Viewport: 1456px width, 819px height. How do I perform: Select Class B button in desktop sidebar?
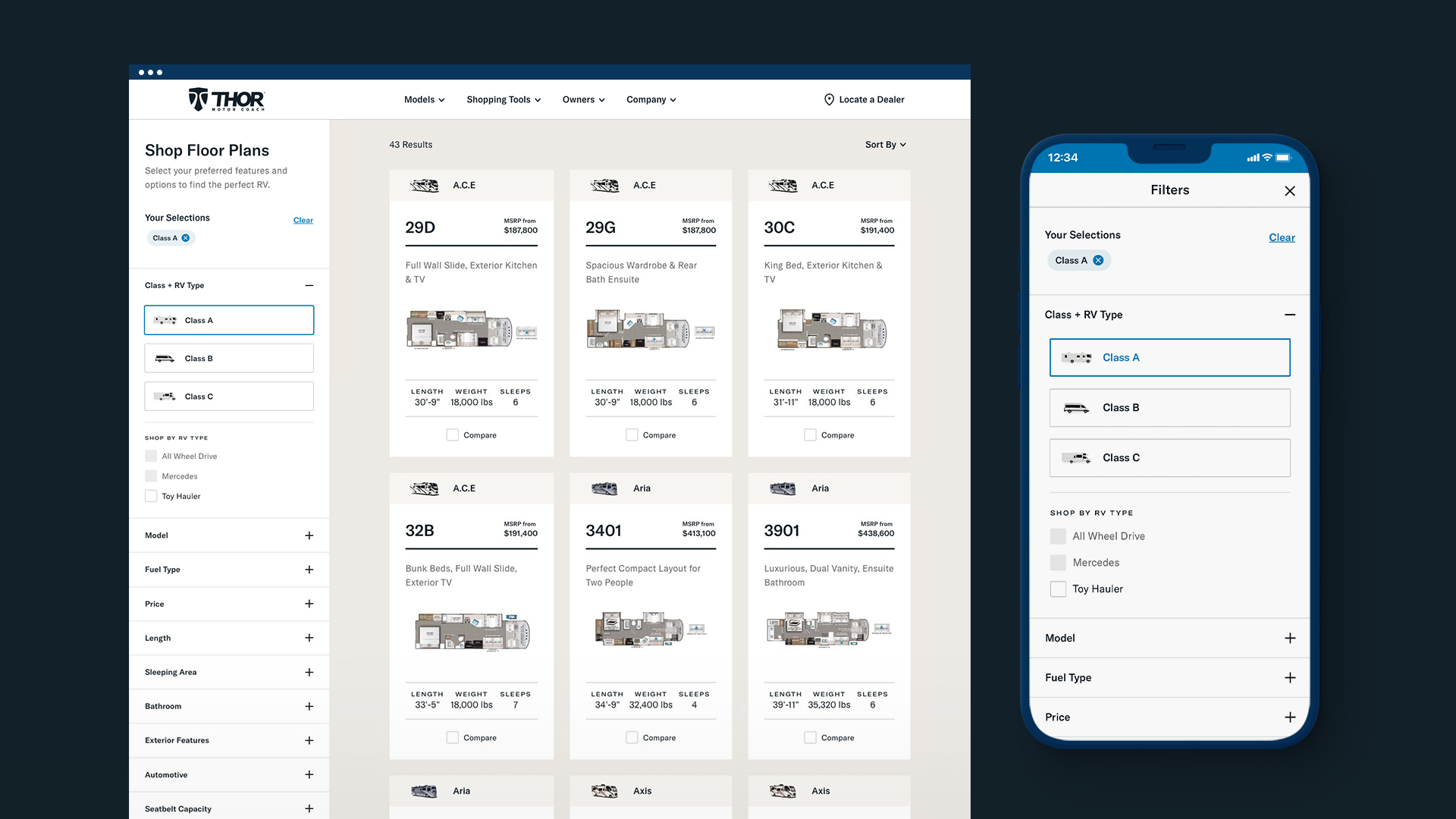(x=229, y=359)
